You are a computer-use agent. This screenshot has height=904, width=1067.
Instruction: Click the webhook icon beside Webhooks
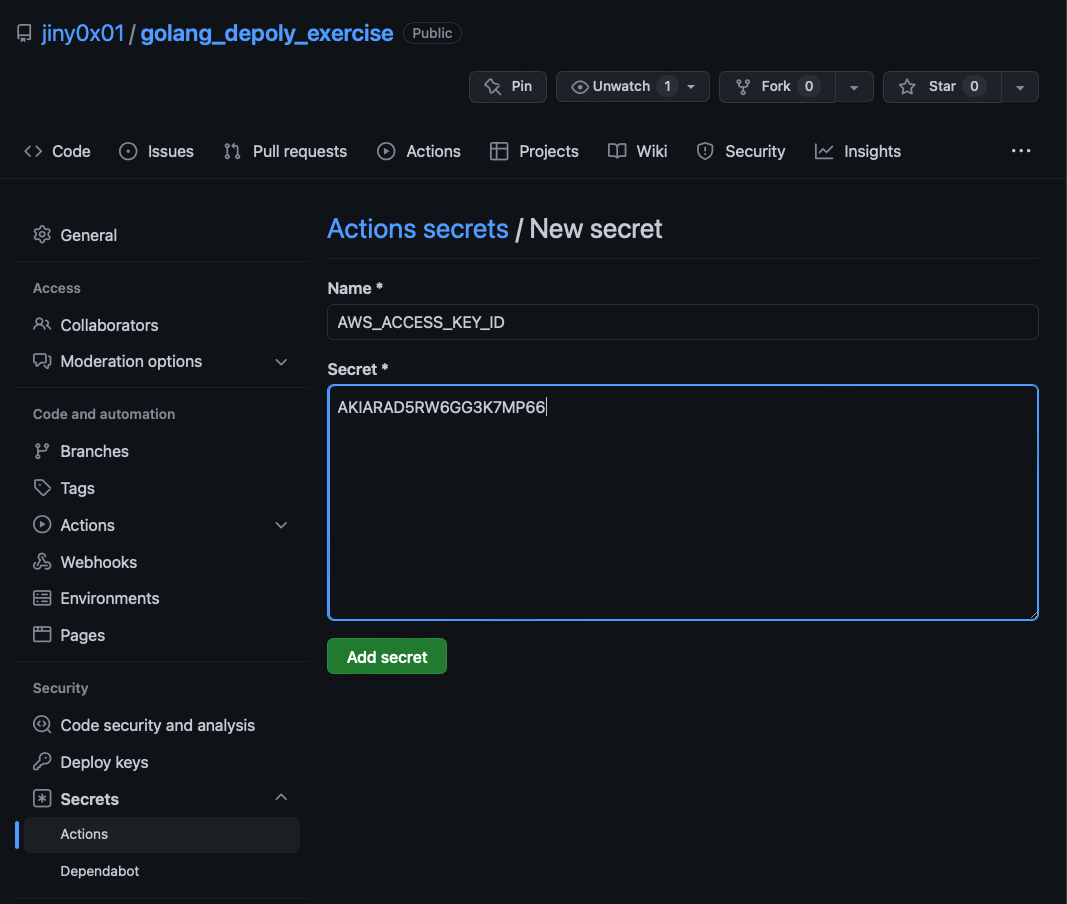(x=42, y=561)
